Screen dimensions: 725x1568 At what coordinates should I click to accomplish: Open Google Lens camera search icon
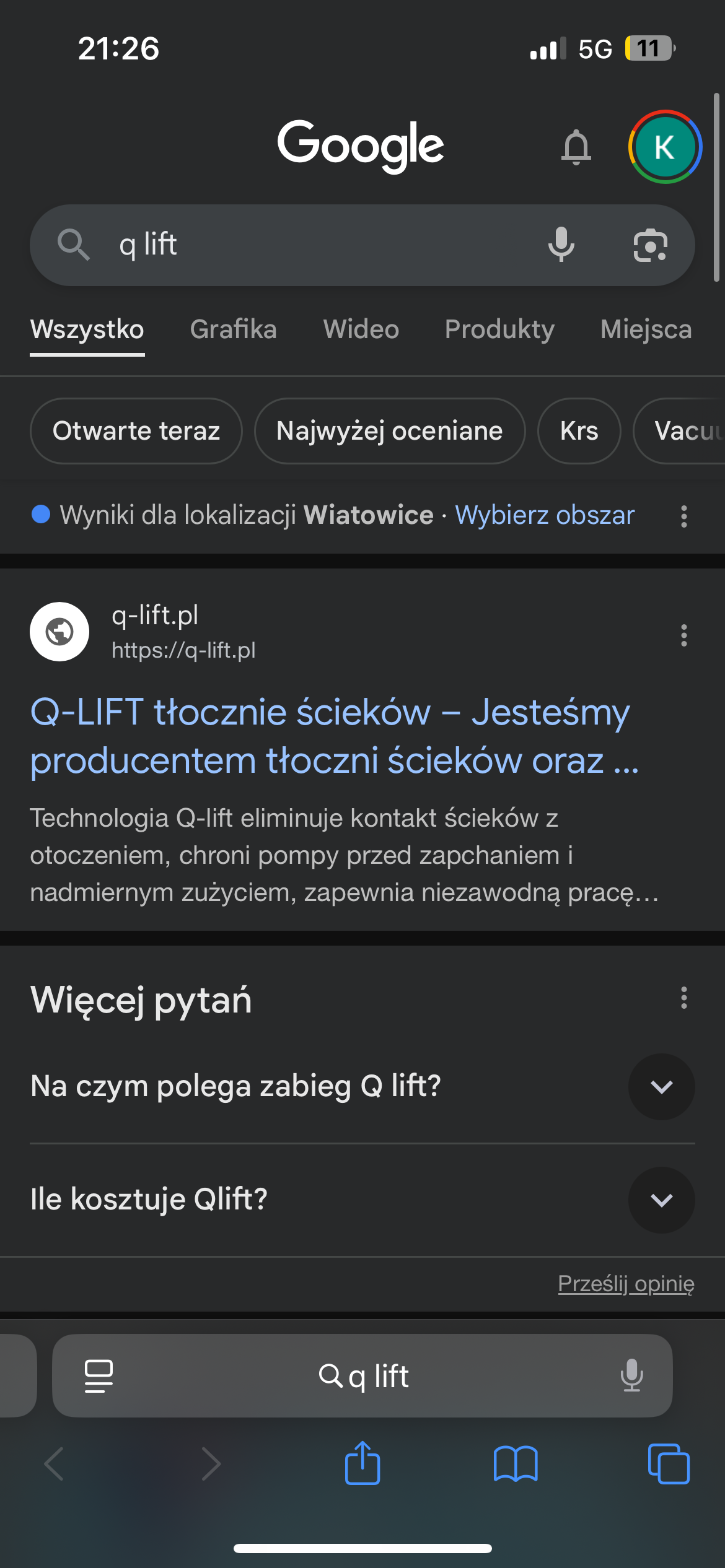tap(650, 245)
